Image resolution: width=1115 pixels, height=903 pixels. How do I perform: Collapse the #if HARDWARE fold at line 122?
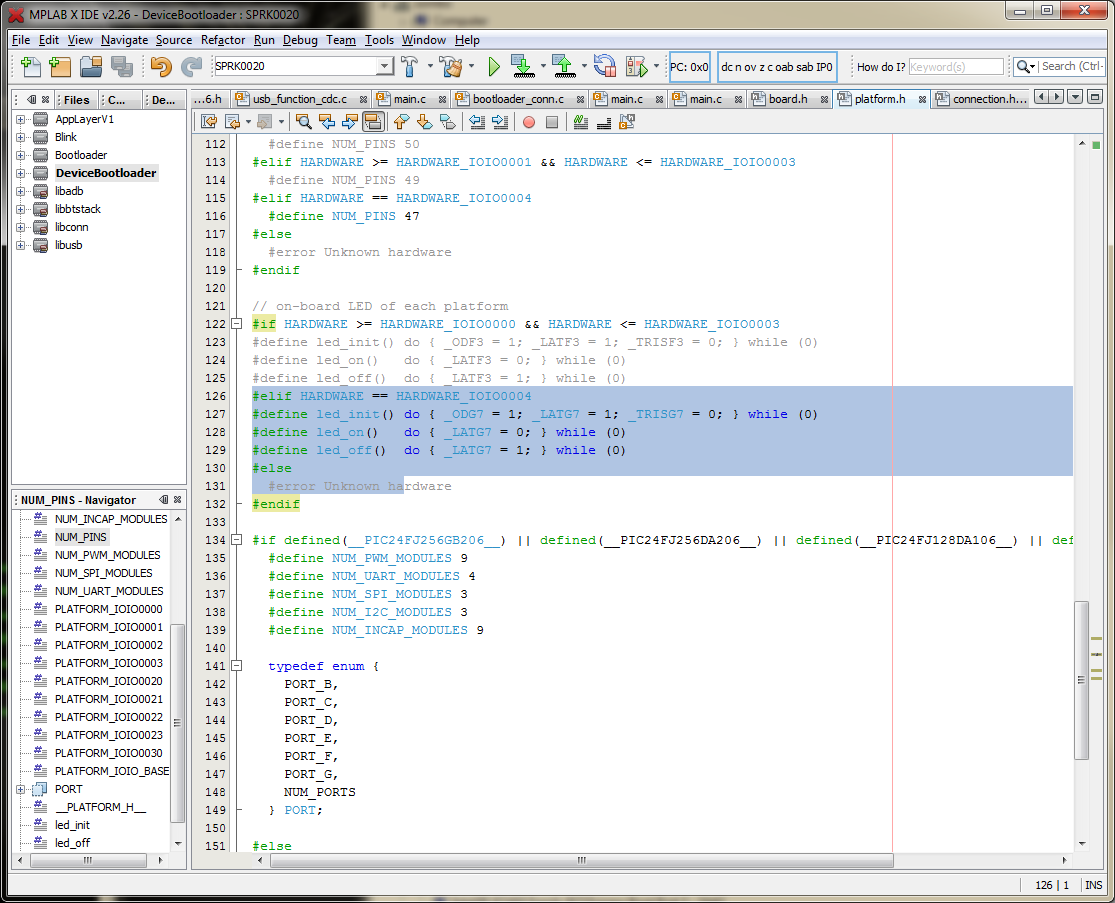coord(237,324)
